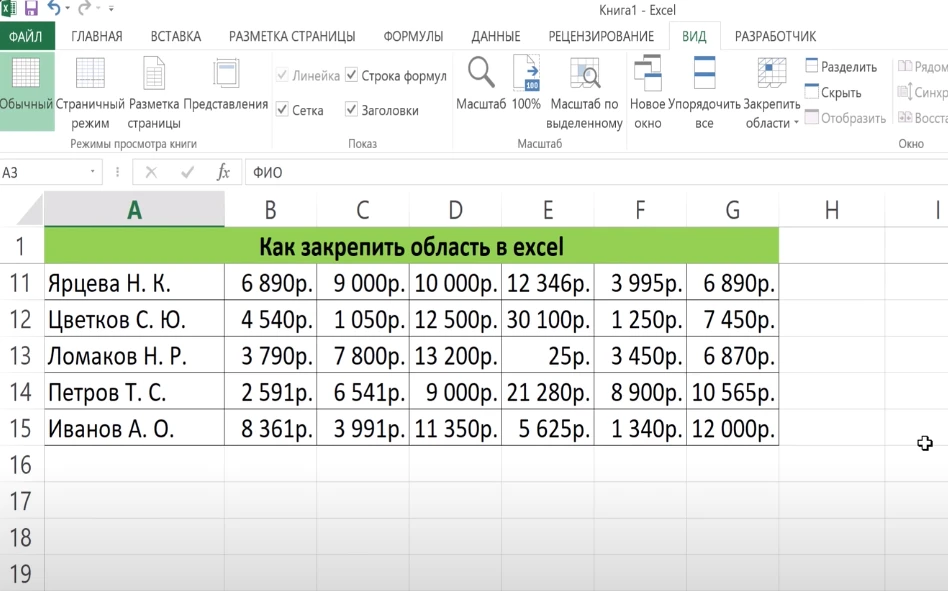
Task: Open the Name Box dropdown arrow
Action: pos(94,173)
